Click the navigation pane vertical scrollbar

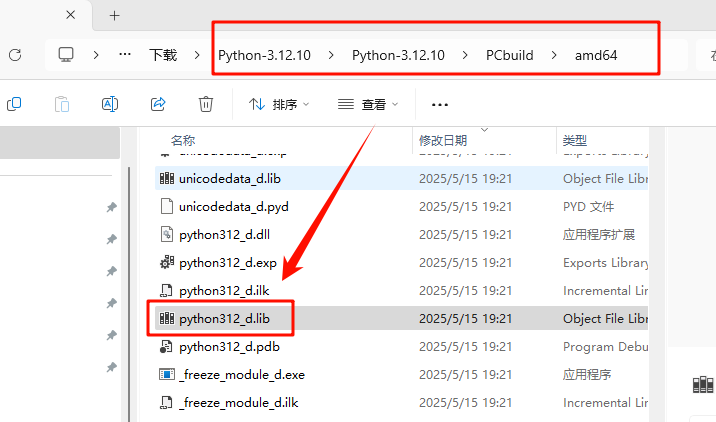[129, 294]
